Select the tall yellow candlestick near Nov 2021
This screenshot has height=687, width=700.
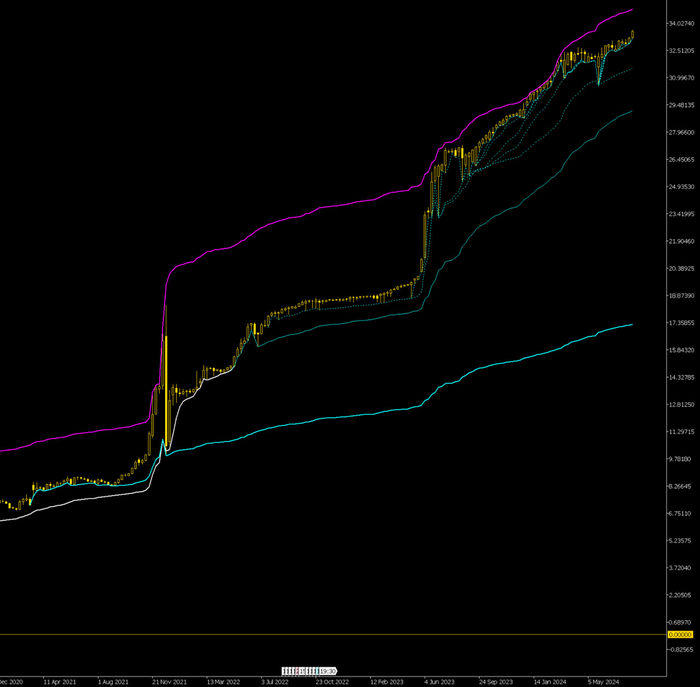tap(166, 389)
